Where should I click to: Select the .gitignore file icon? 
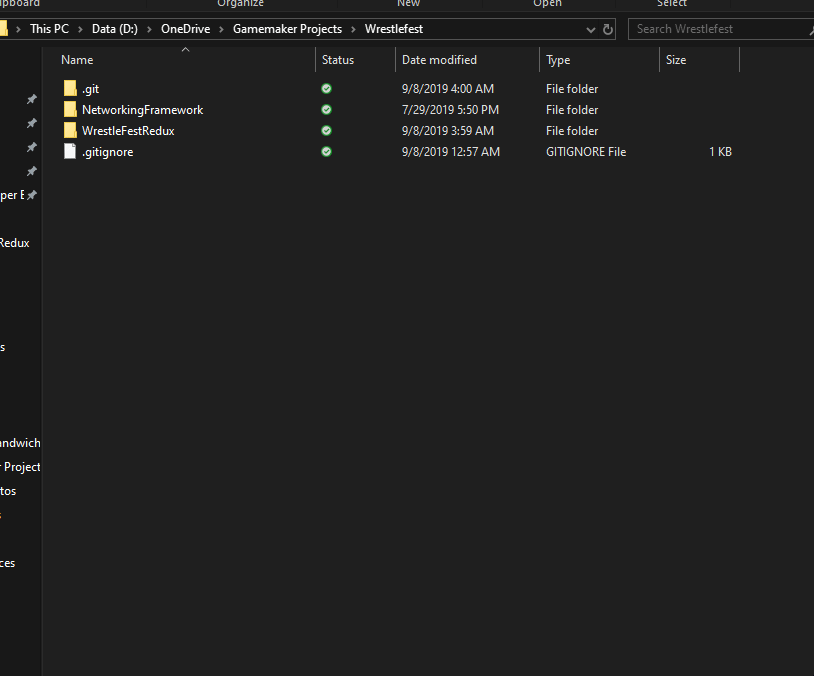pyautogui.click(x=70, y=152)
